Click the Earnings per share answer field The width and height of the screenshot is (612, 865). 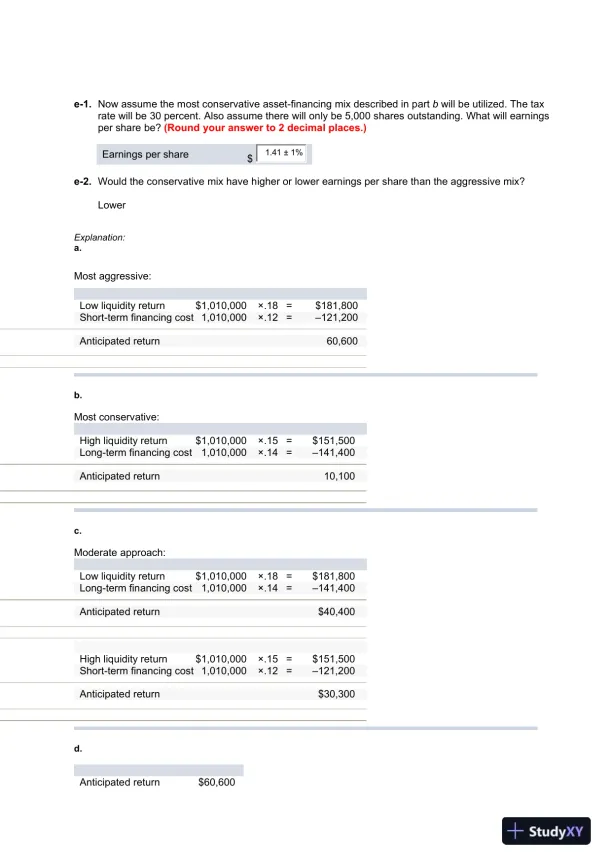(284, 153)
